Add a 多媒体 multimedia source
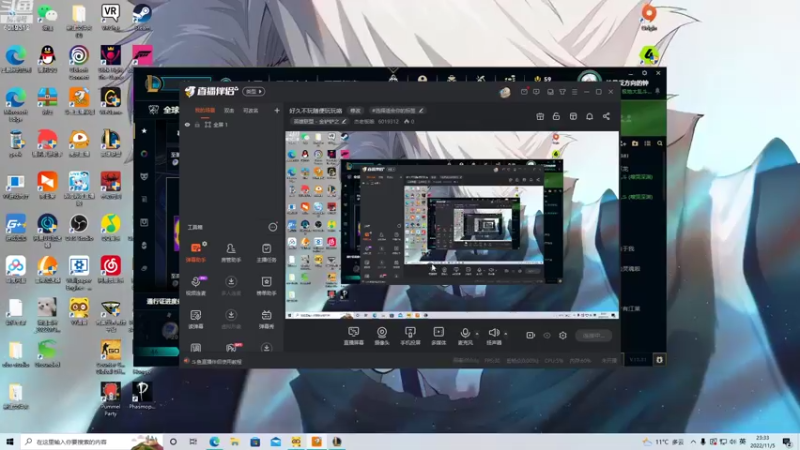The width and height of the screenshot is (800, 450). pos(438,336)
